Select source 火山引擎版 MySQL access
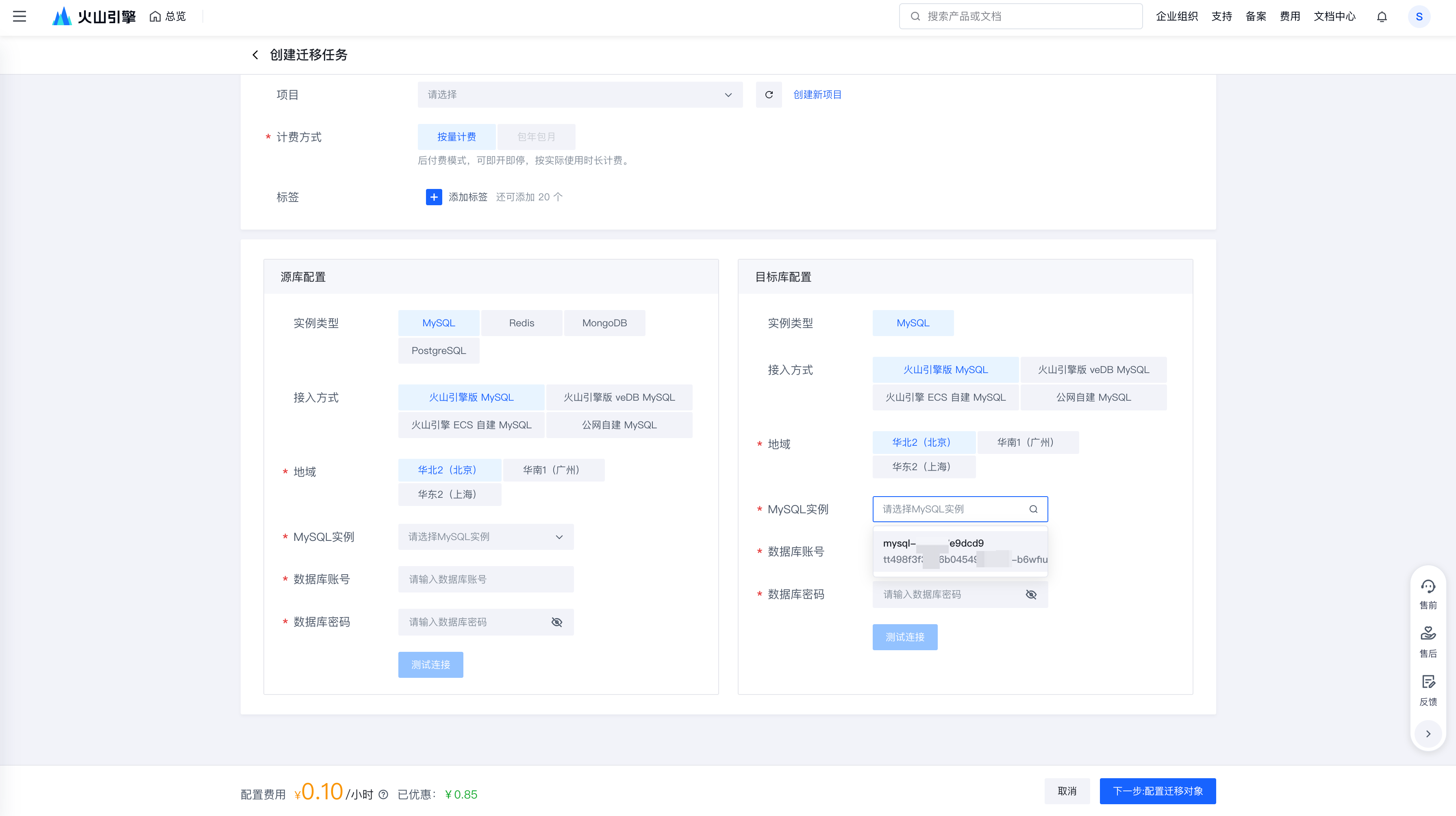This screenshot has width=1456, height=816. point(471,397)
